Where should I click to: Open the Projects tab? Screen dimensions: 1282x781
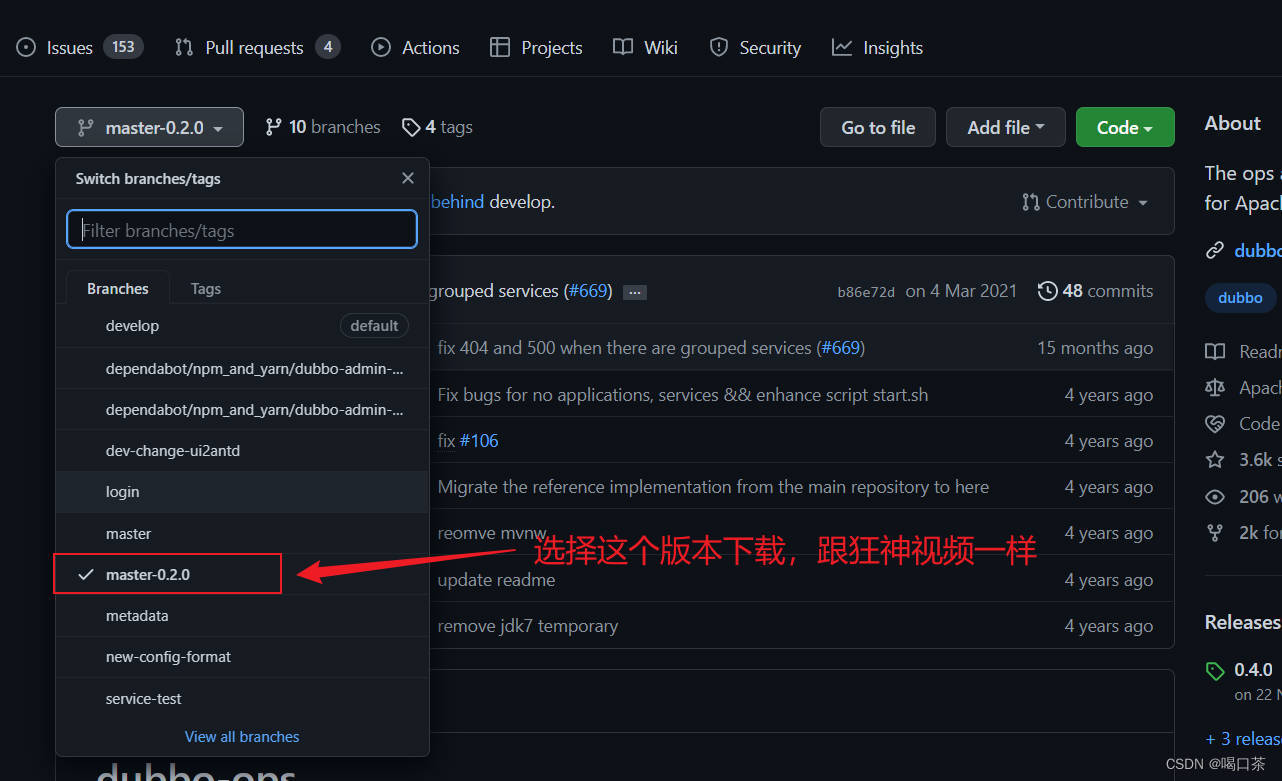click(536, 47)
